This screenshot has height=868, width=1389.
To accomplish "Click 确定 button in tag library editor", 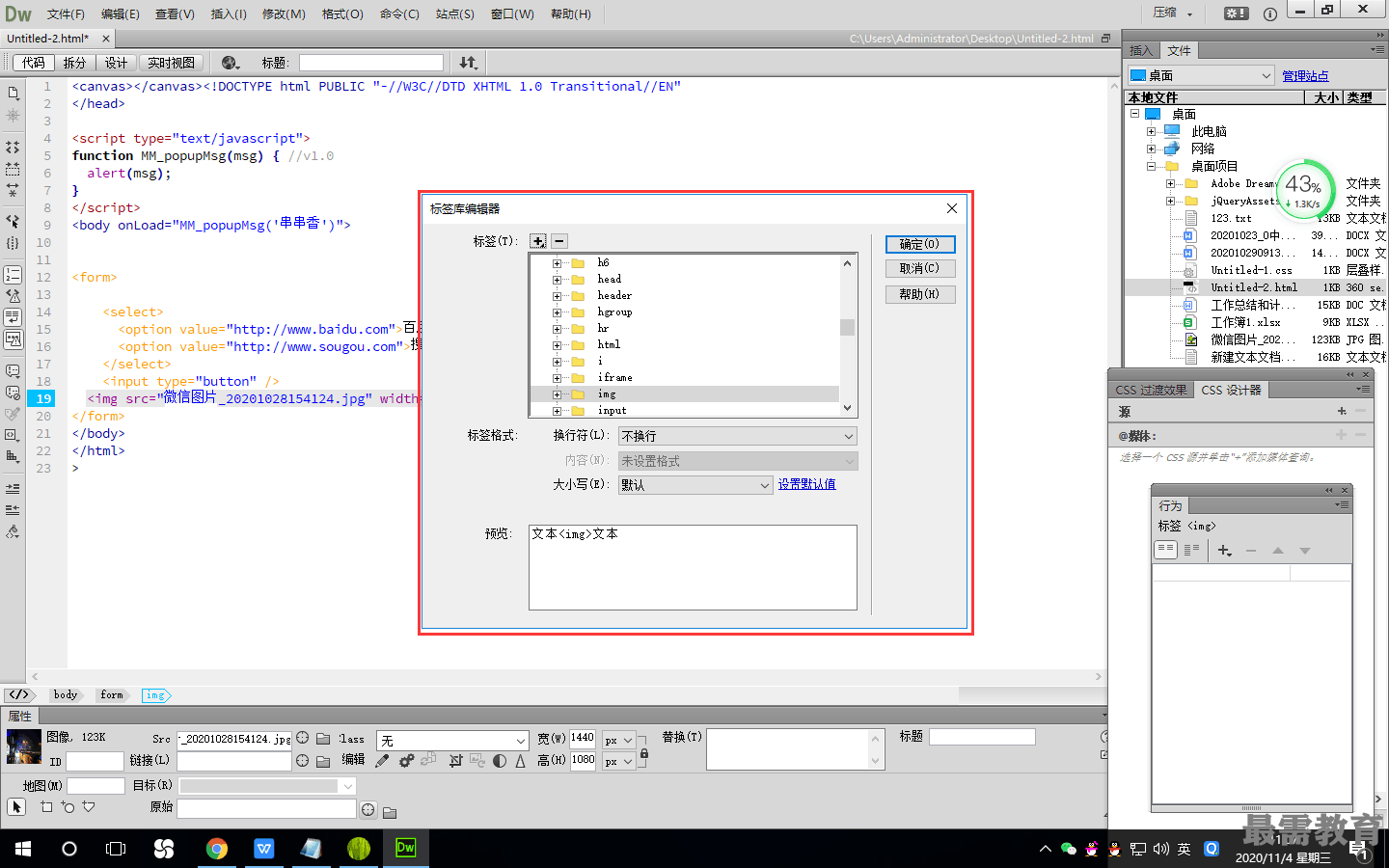I will coord(920,244).
